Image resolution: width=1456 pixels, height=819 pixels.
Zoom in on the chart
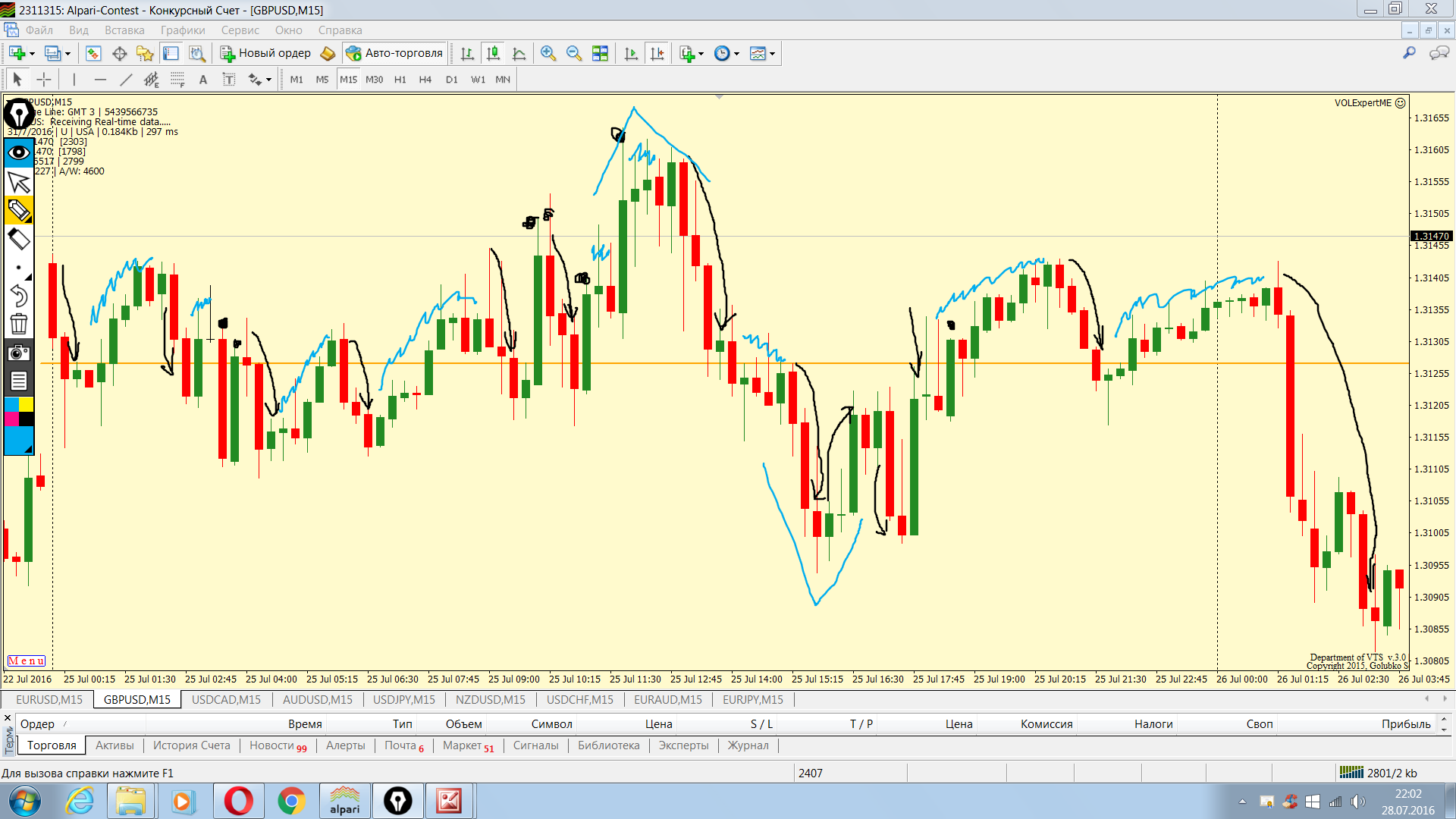pyautogui.click(x=548, y=53)
